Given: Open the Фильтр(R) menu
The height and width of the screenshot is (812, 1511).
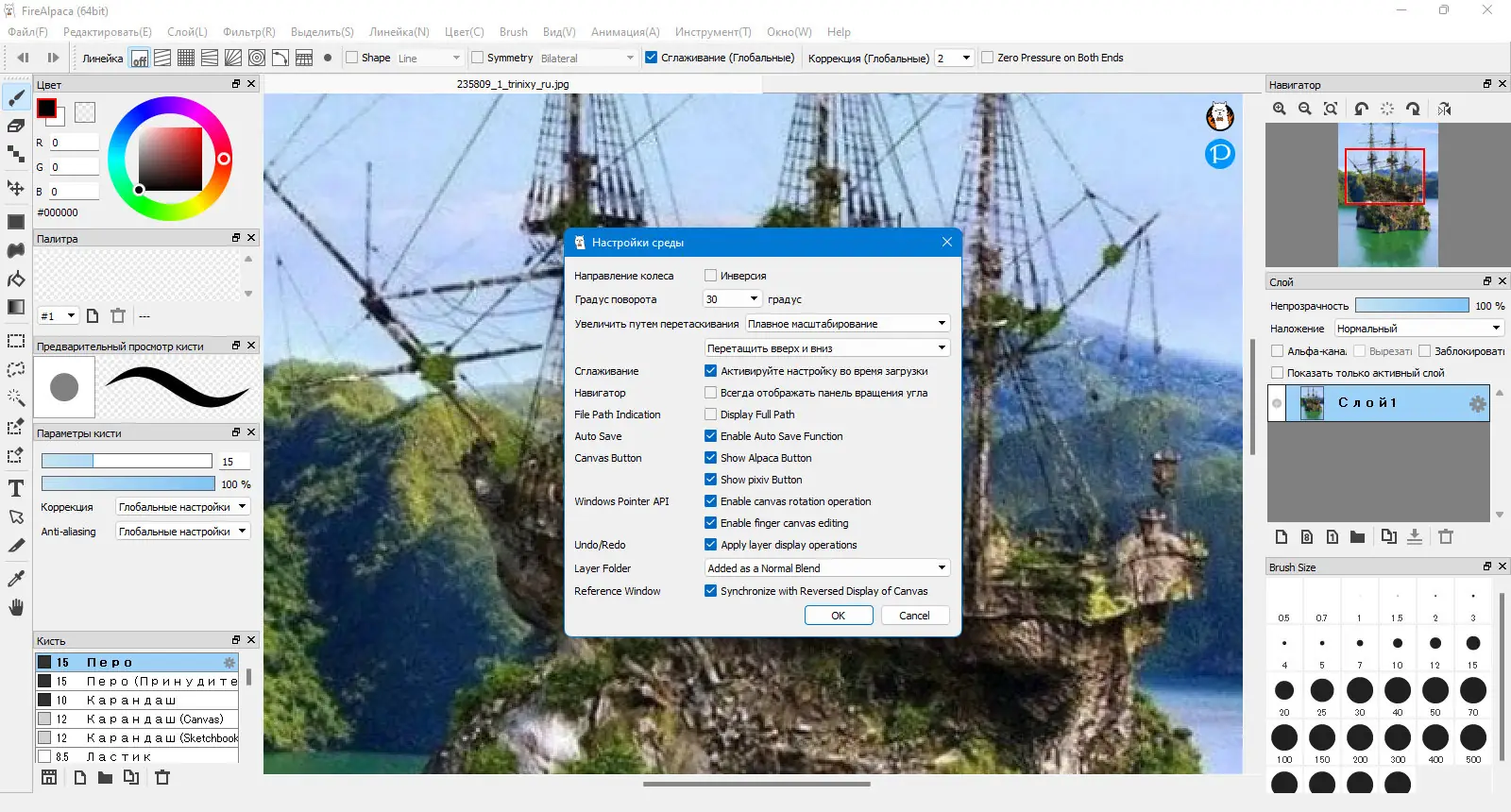Looking at the screenshot, I should pyautogui.click(x=249, y=32).
